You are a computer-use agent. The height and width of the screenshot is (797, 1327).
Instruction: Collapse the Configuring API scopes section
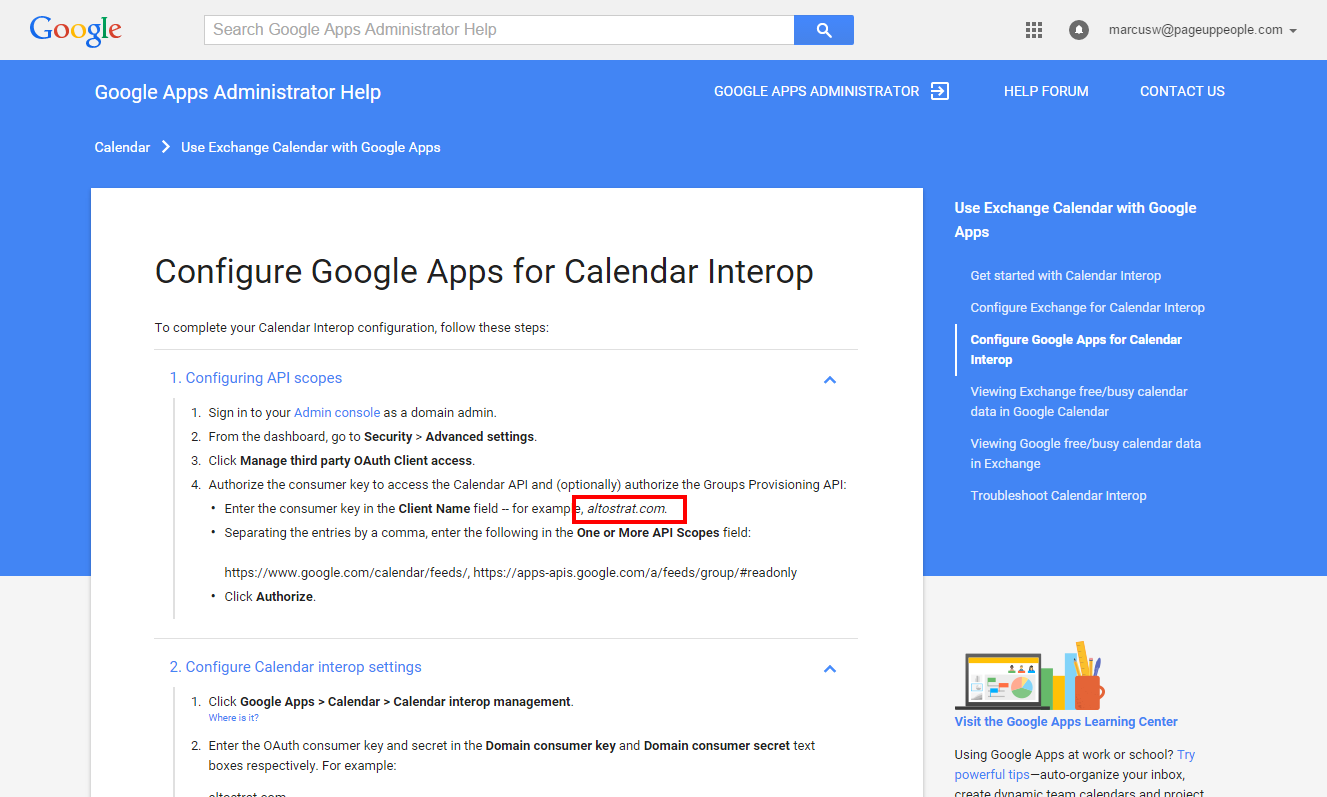829,380
